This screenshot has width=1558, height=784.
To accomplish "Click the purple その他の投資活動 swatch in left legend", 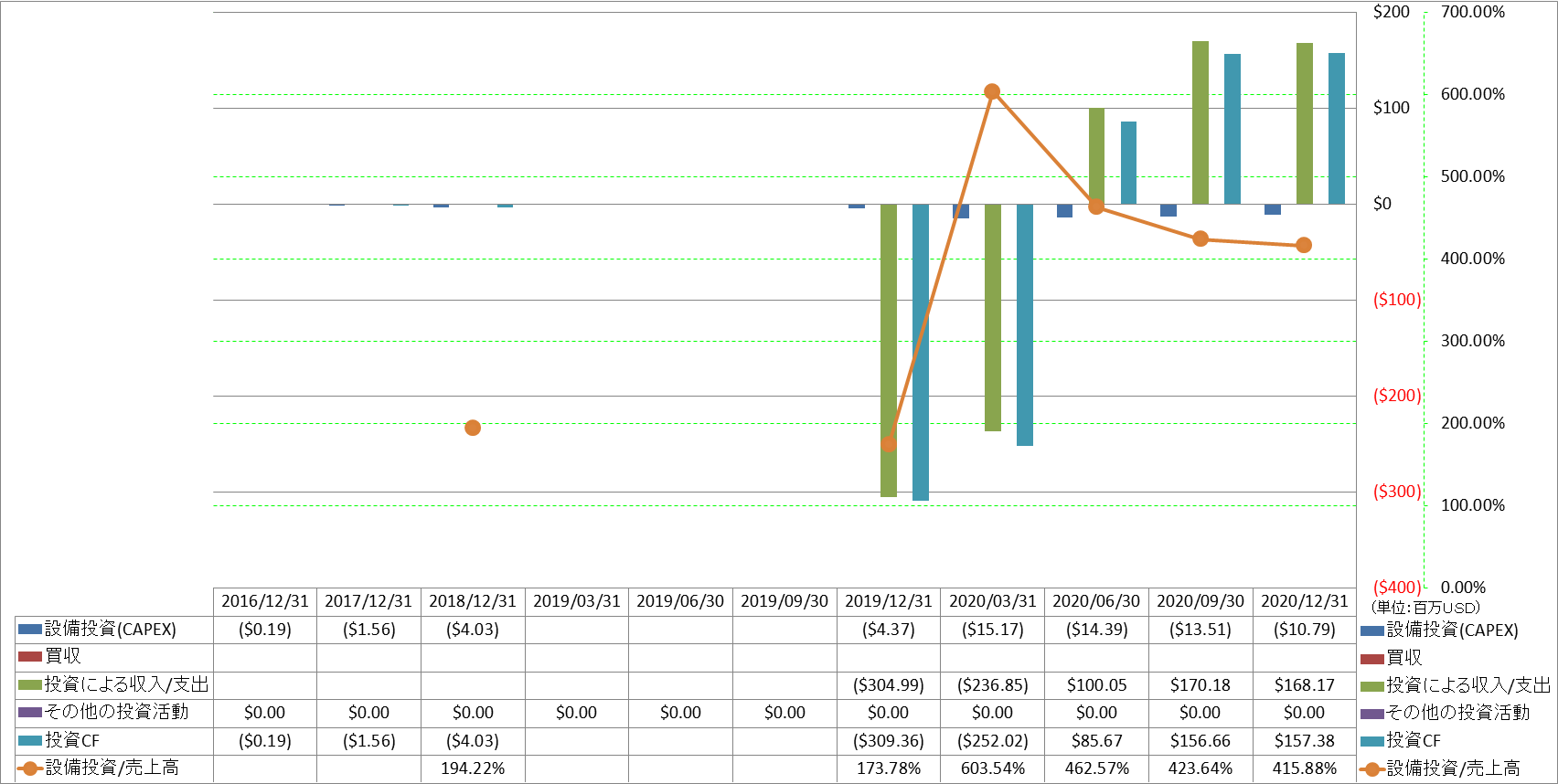I will pyautogui.click(x=30, y=713).
